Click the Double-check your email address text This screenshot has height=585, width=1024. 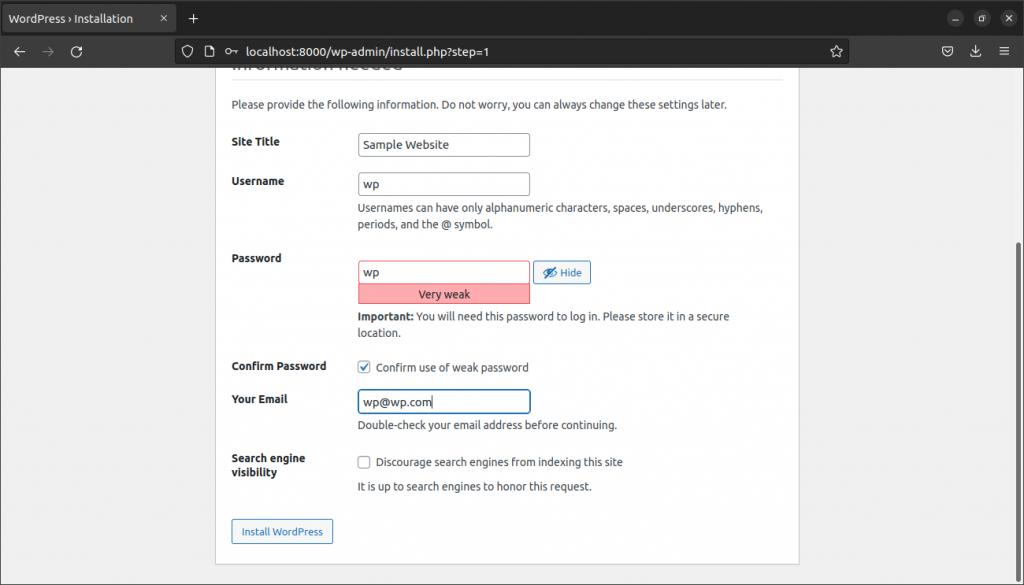pyautogui.click(x=487, y=425)
